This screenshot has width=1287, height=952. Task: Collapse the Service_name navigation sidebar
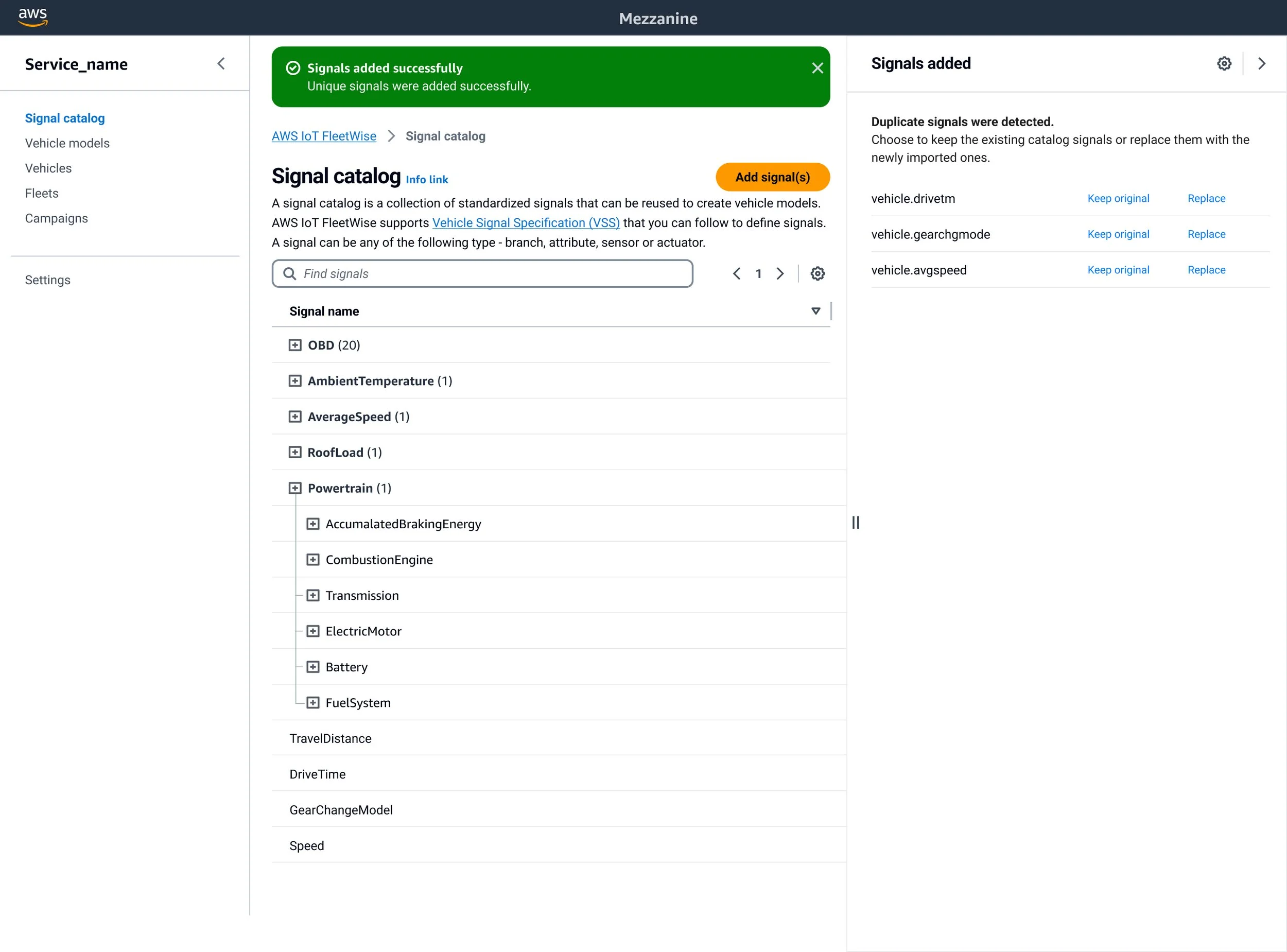point(221,64)
